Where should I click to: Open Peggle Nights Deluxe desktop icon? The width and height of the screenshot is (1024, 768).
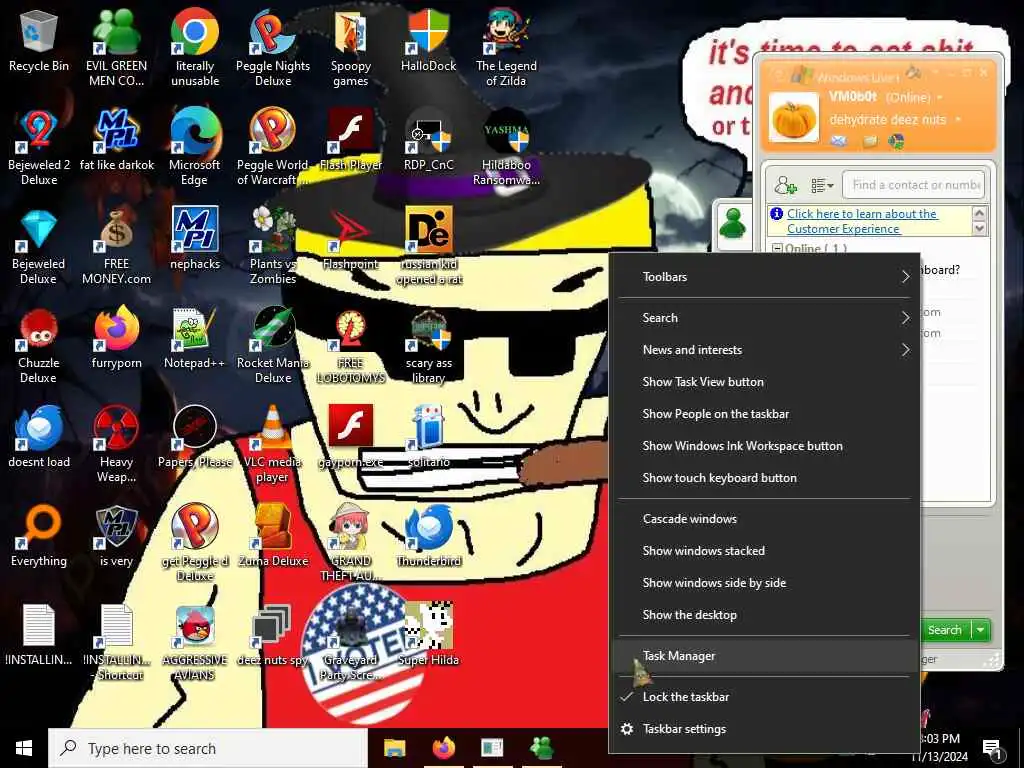(x=273, y=48)
